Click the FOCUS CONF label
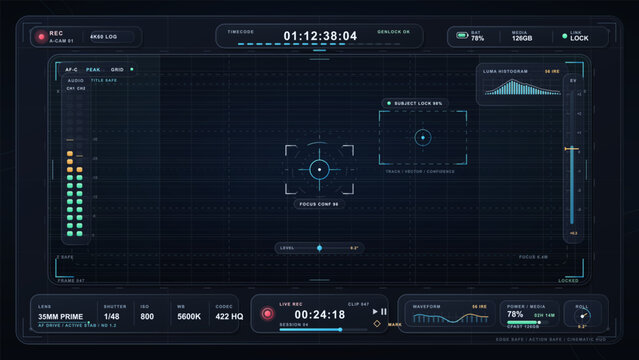Viewport: 639px width, 360px height. [319, 204]
